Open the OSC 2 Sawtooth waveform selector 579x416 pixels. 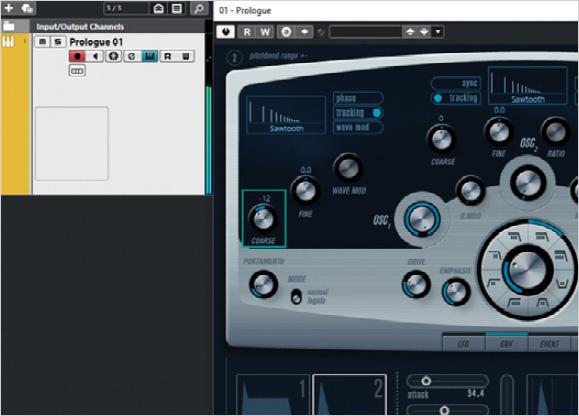pos(528,86)
